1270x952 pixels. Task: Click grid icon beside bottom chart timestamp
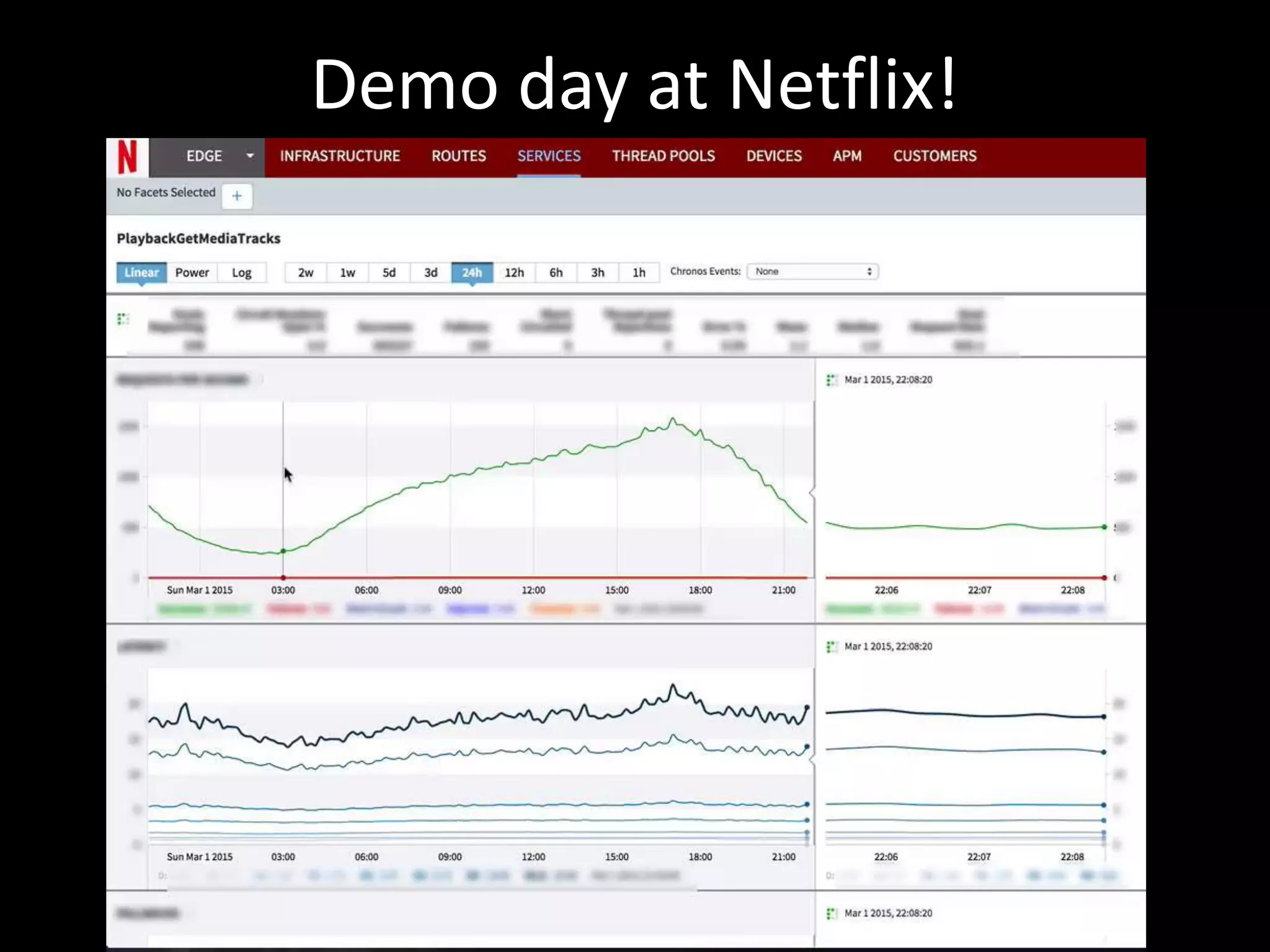pyautogui.click(x=832, y=914)
